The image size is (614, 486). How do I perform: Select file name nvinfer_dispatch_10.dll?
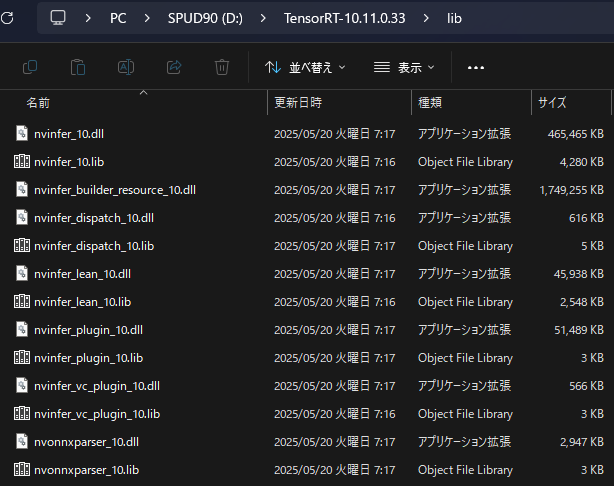pos(94,218)
